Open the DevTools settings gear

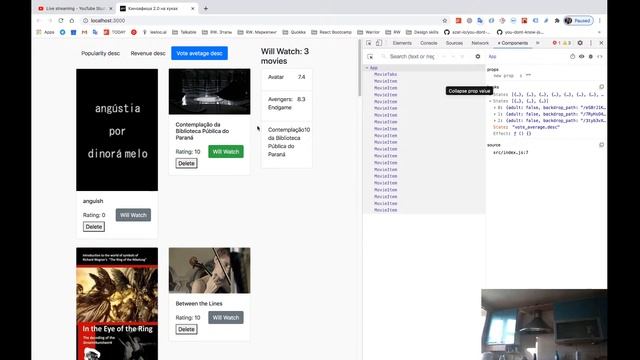(580, 43)
